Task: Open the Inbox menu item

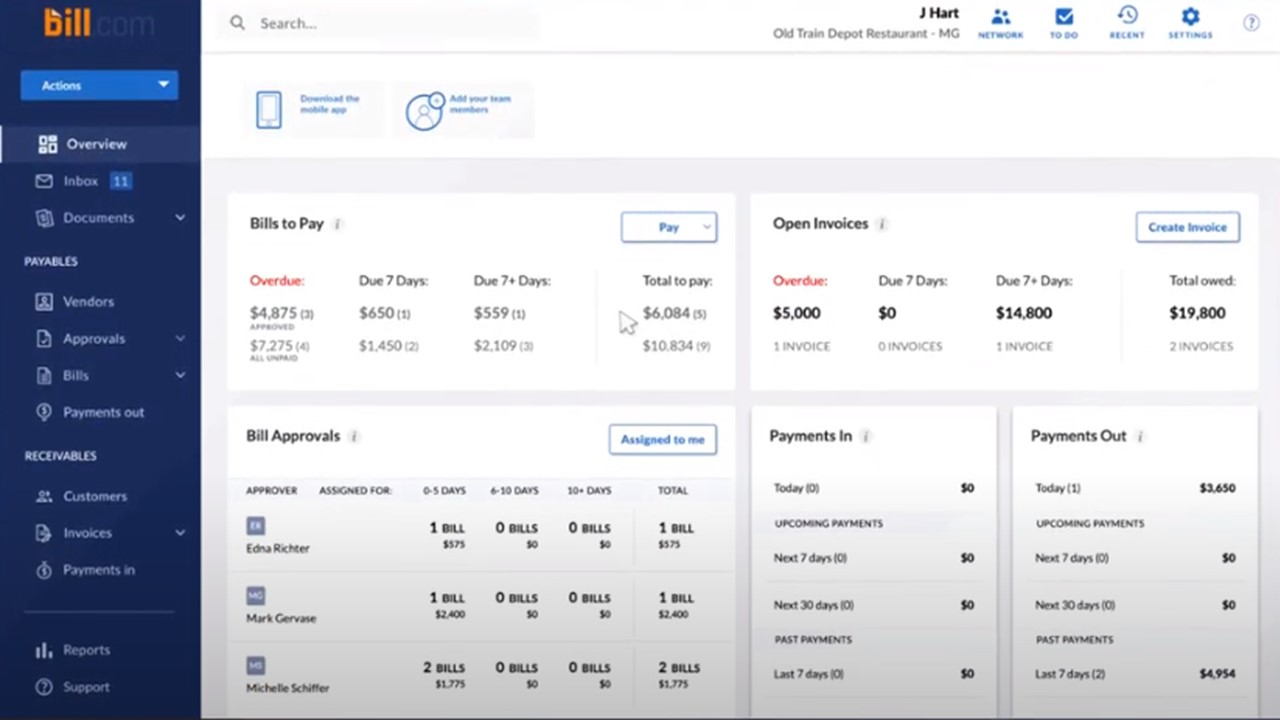Action: pos(80,181)
